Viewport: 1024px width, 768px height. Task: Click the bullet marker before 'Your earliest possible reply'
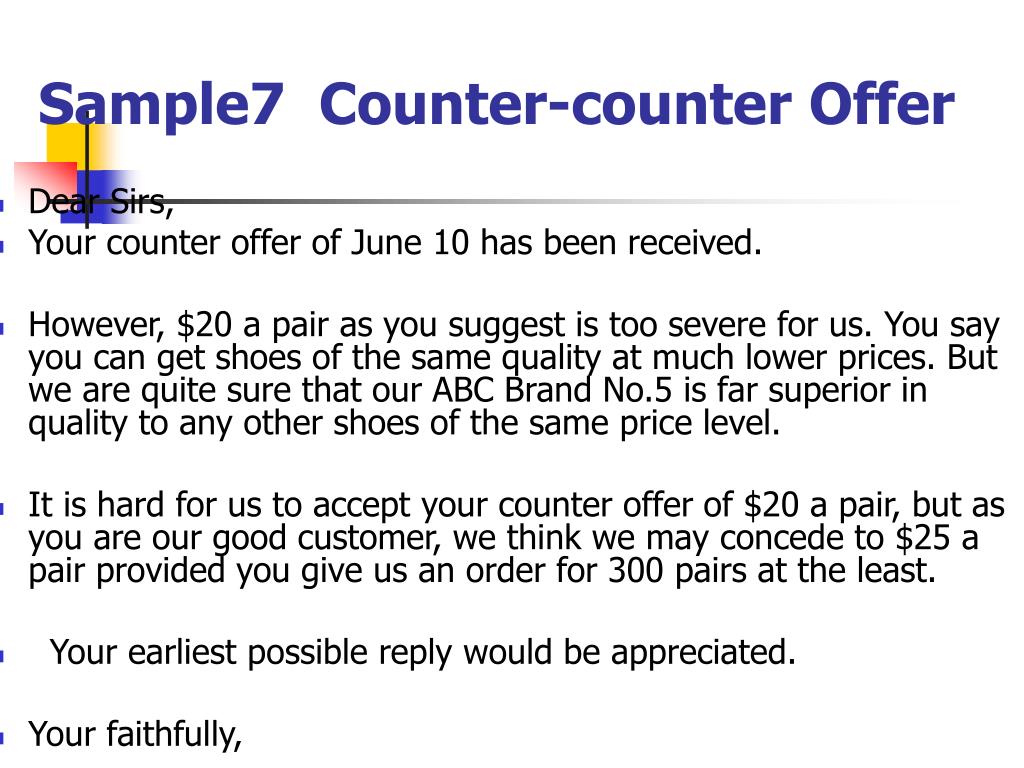(3, 656)
